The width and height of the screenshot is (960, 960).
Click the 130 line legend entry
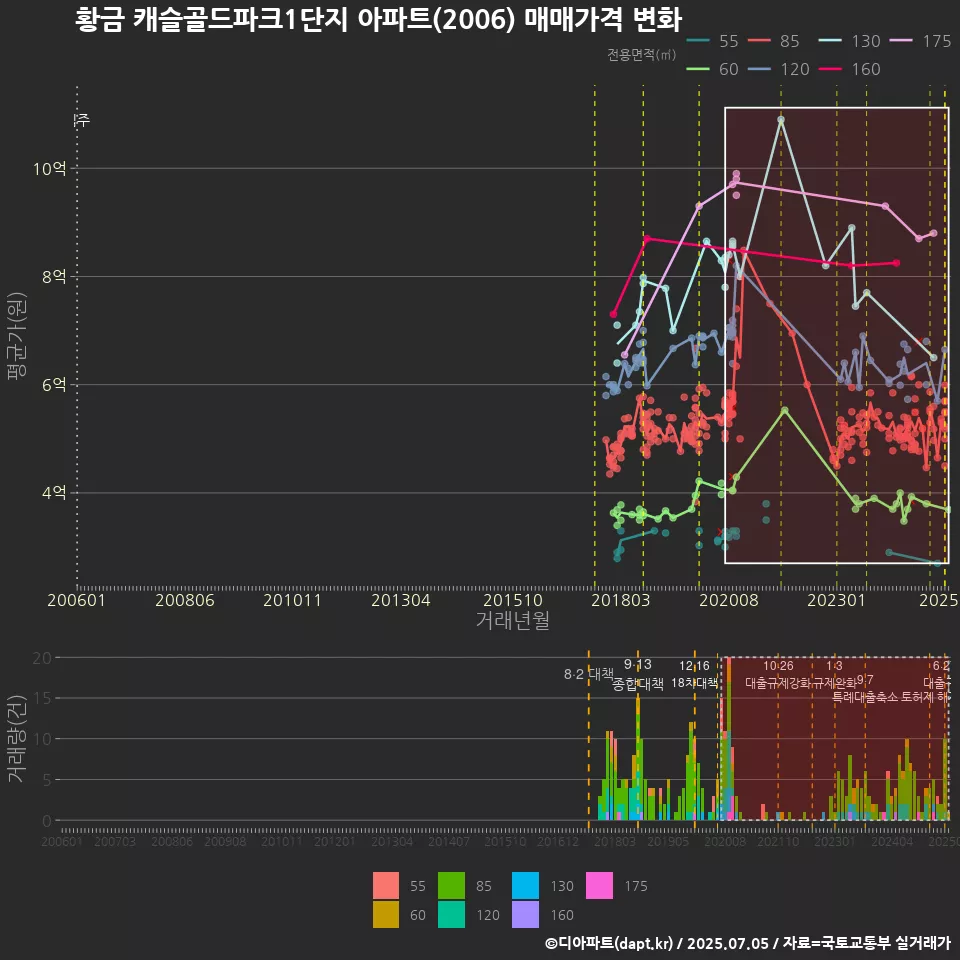click(850, 41)
